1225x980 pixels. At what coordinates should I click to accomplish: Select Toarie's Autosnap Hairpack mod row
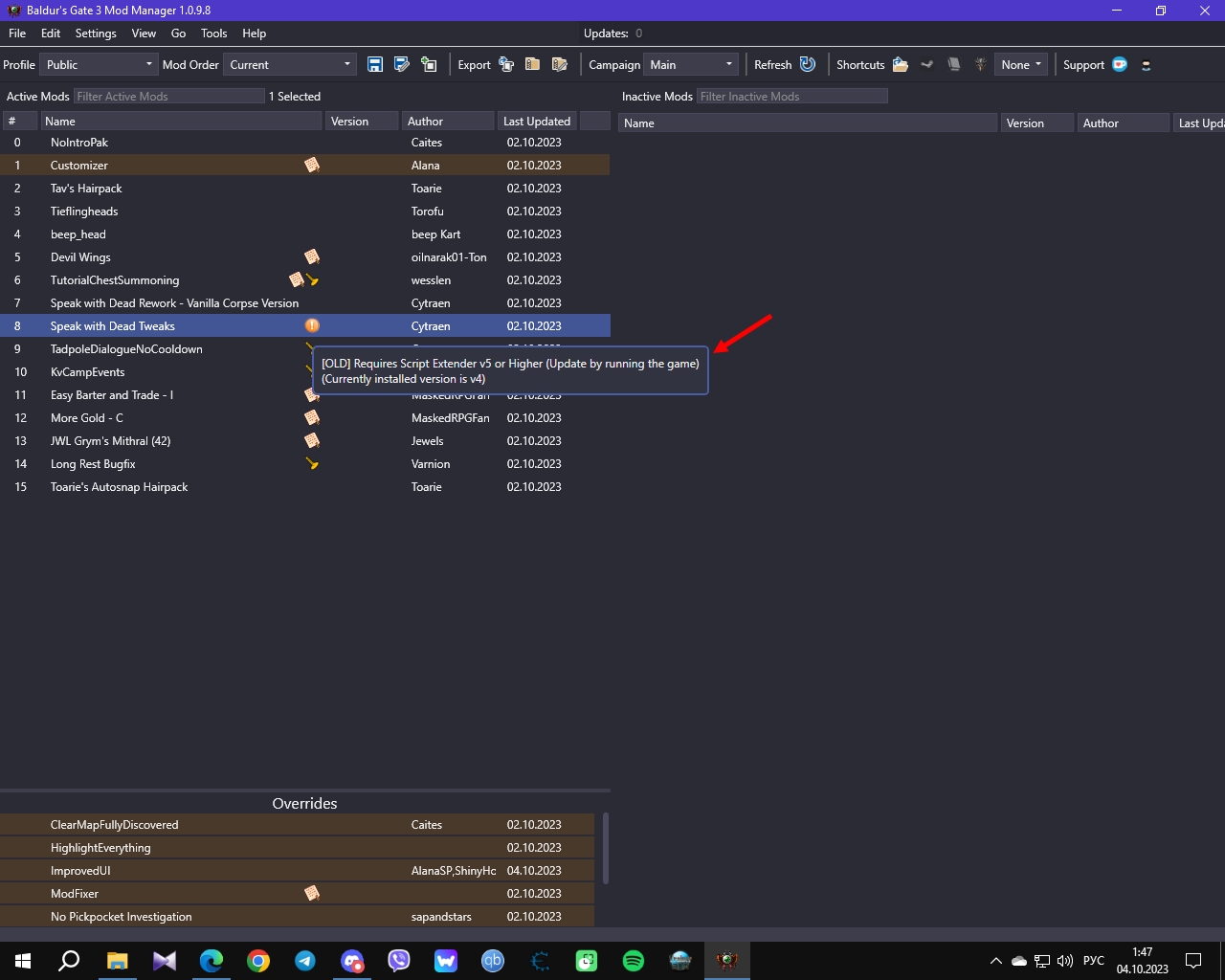305,486
